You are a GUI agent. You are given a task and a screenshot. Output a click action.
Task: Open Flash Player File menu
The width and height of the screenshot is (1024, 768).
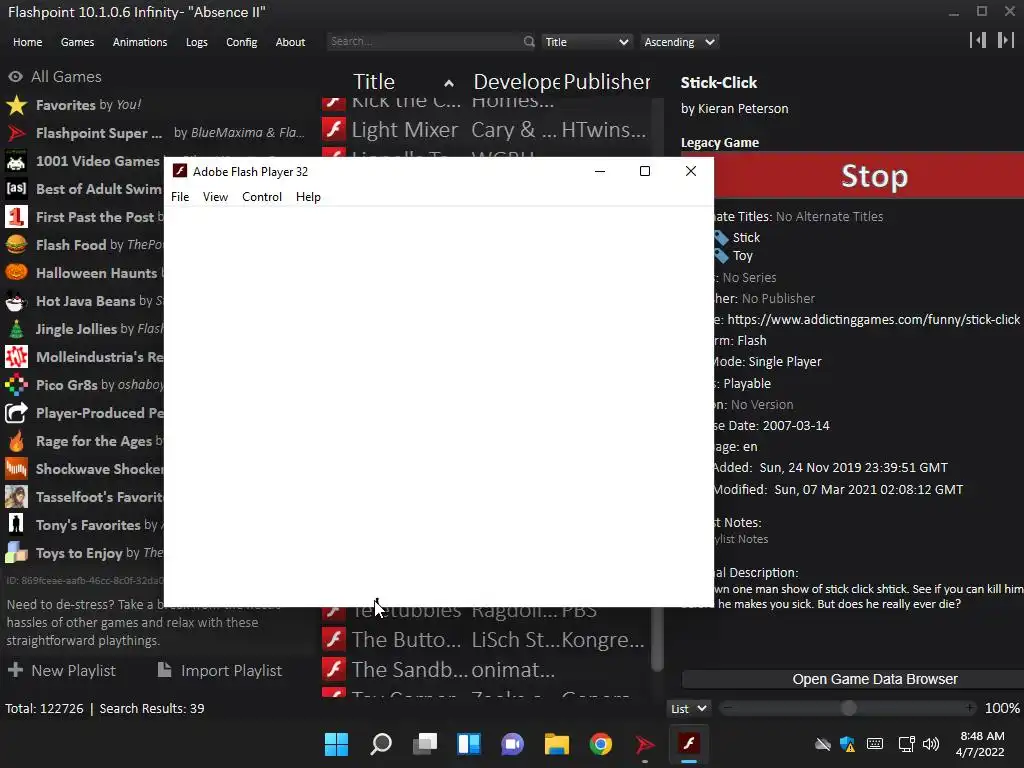pyautogui.click(x=180, y=197)
